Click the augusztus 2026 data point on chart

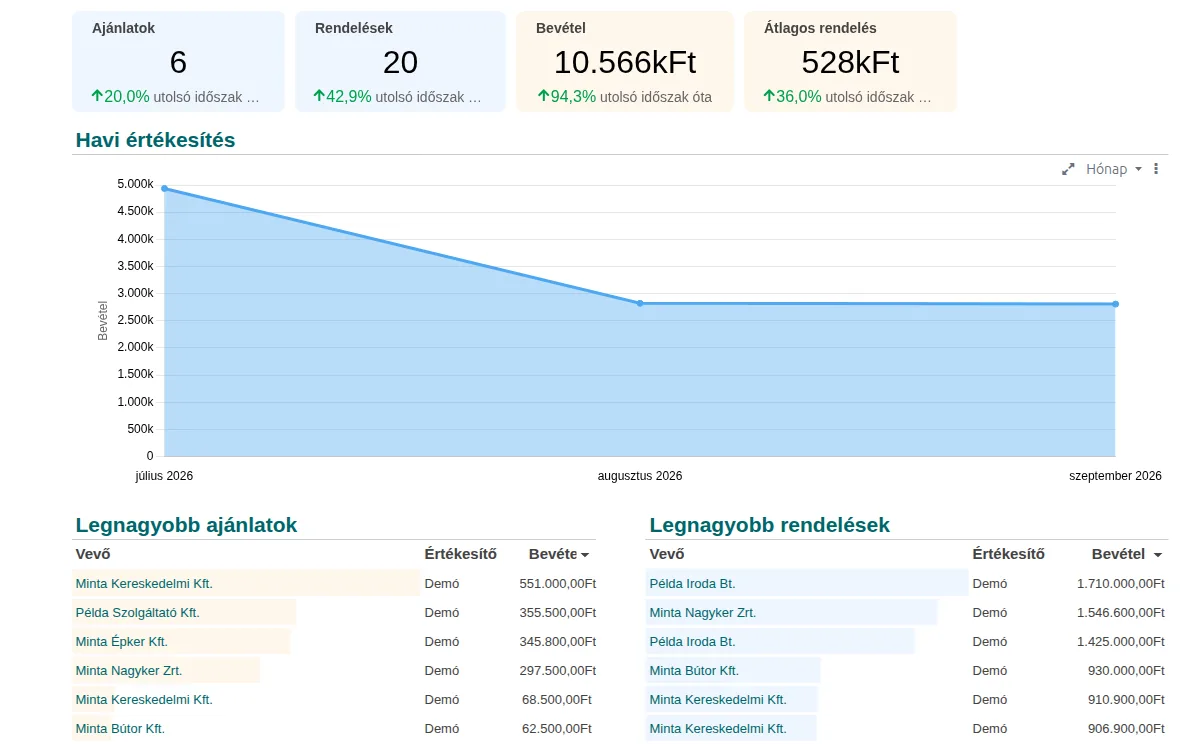640,303
